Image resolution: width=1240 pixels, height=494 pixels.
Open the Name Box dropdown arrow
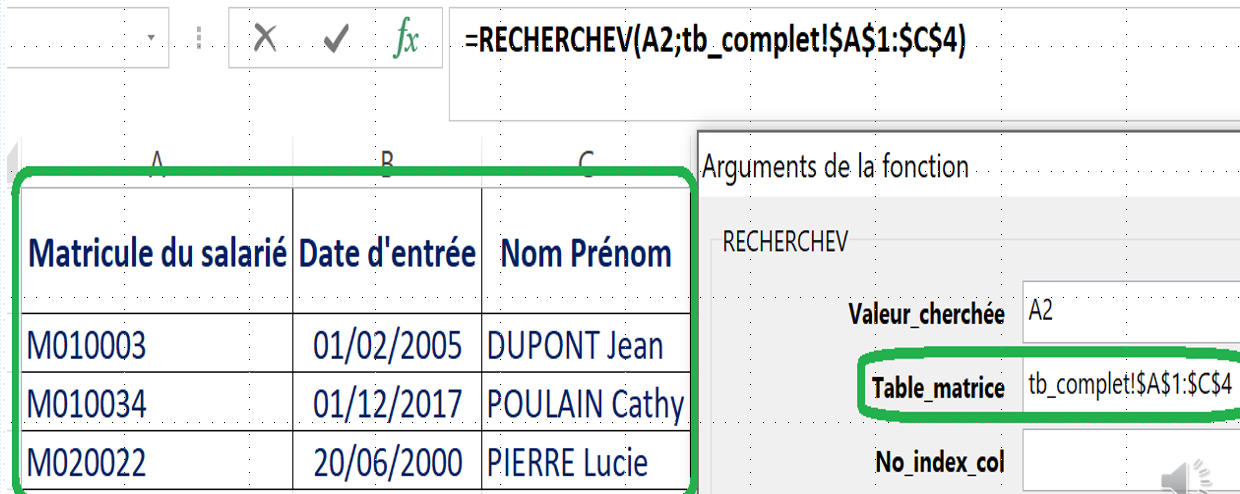tap(151, 38)
